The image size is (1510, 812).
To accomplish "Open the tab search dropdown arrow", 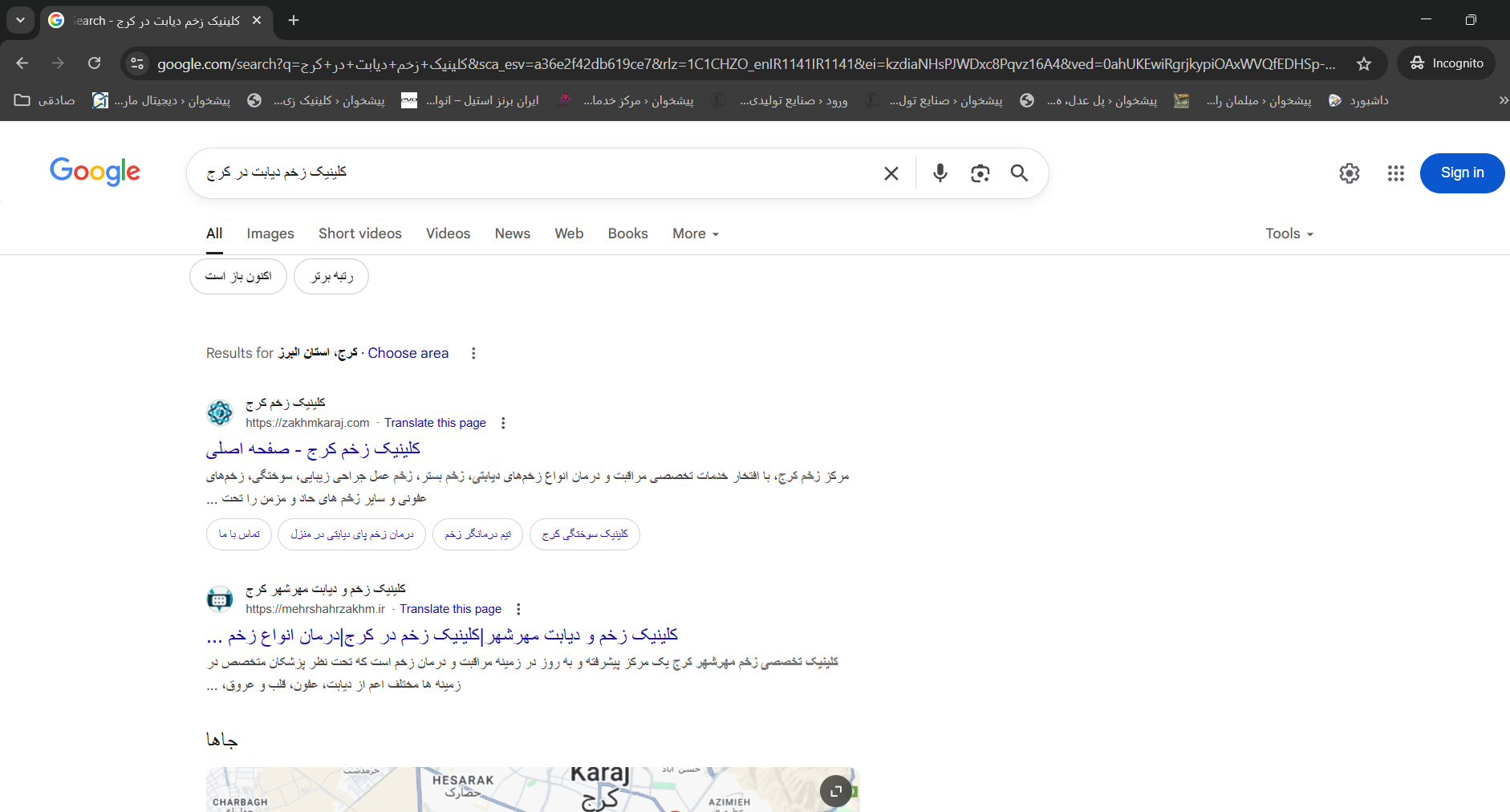I will click(20, 20).
